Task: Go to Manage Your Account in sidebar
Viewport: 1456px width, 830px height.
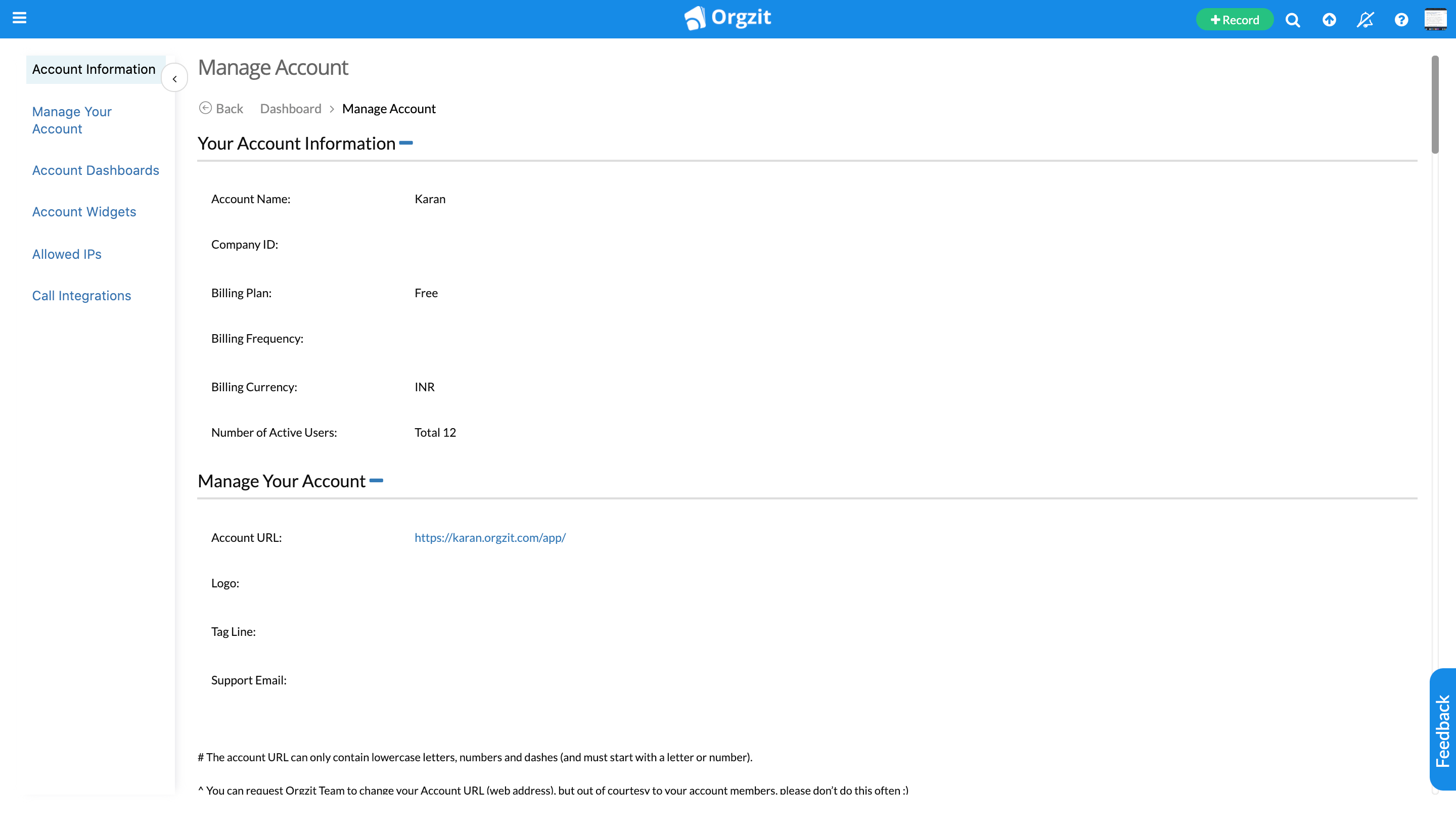Action: click(72, 120)
